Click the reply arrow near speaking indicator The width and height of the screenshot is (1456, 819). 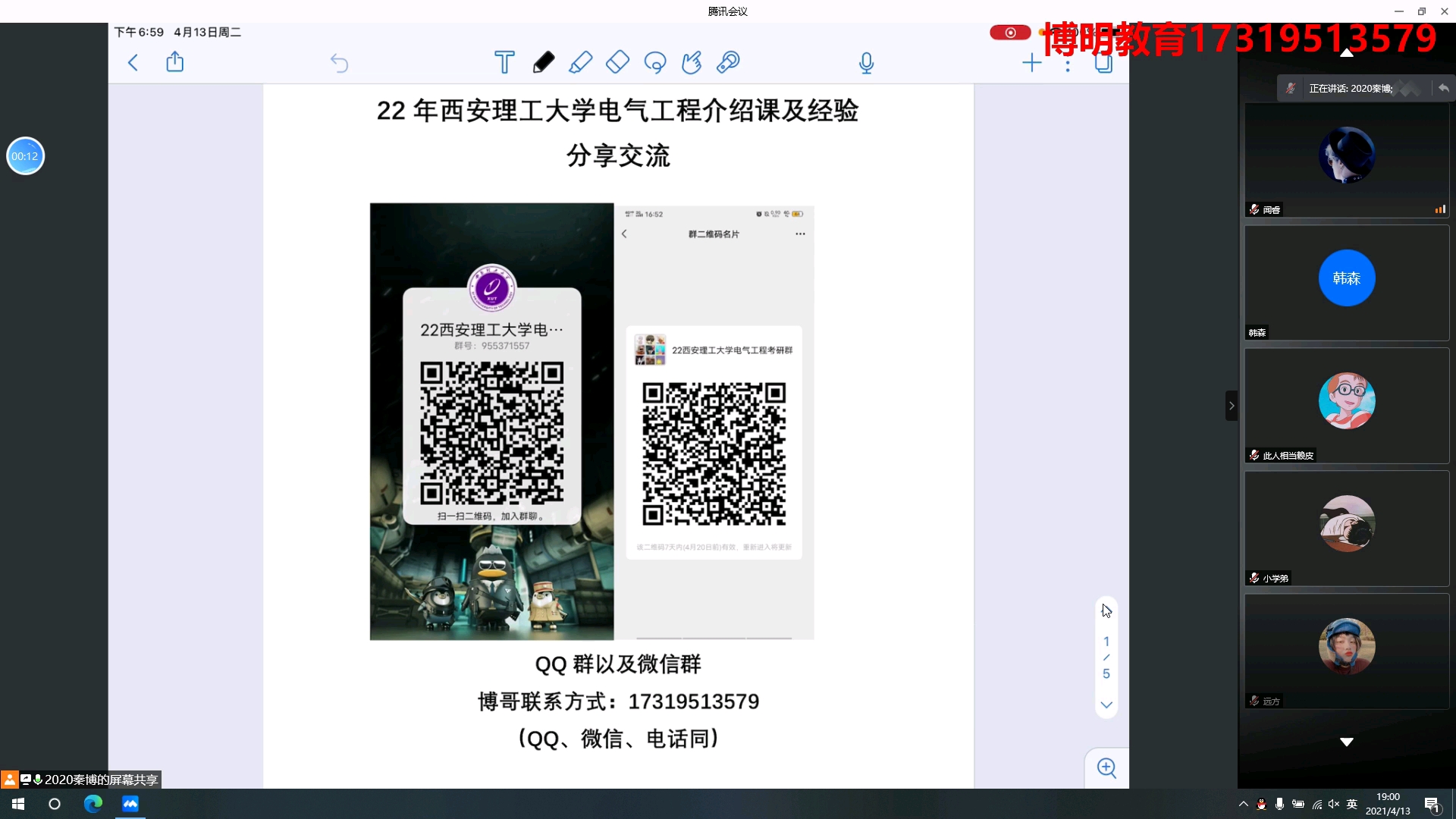[x=1443, y=88]
